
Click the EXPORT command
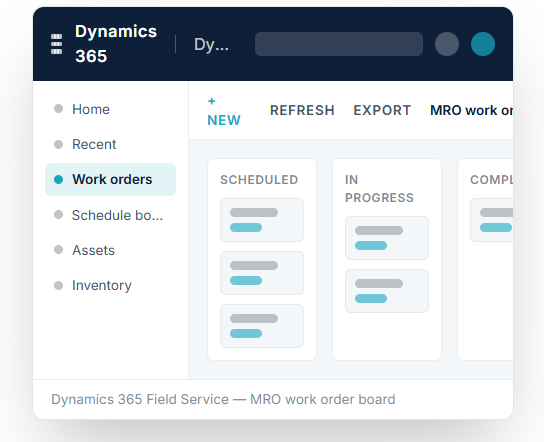(x=382, y=110)
